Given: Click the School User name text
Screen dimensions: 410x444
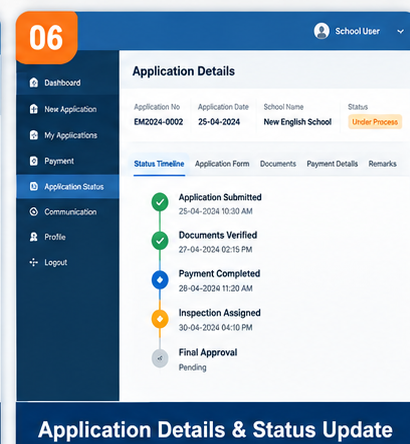Looking at the screenshot, I should point(357,31).
